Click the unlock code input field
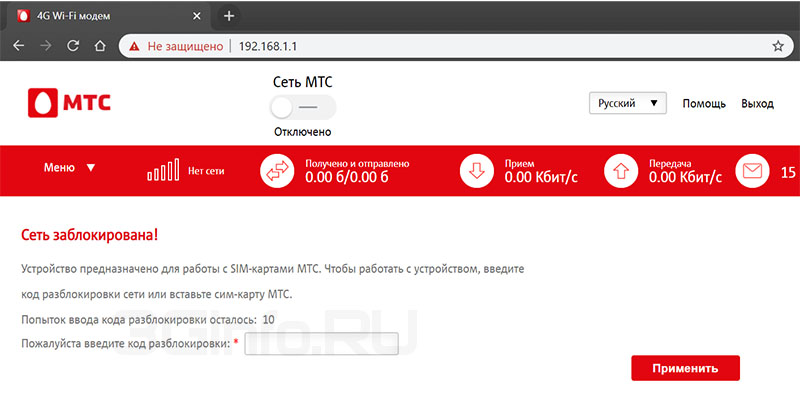 pos(321,344)
